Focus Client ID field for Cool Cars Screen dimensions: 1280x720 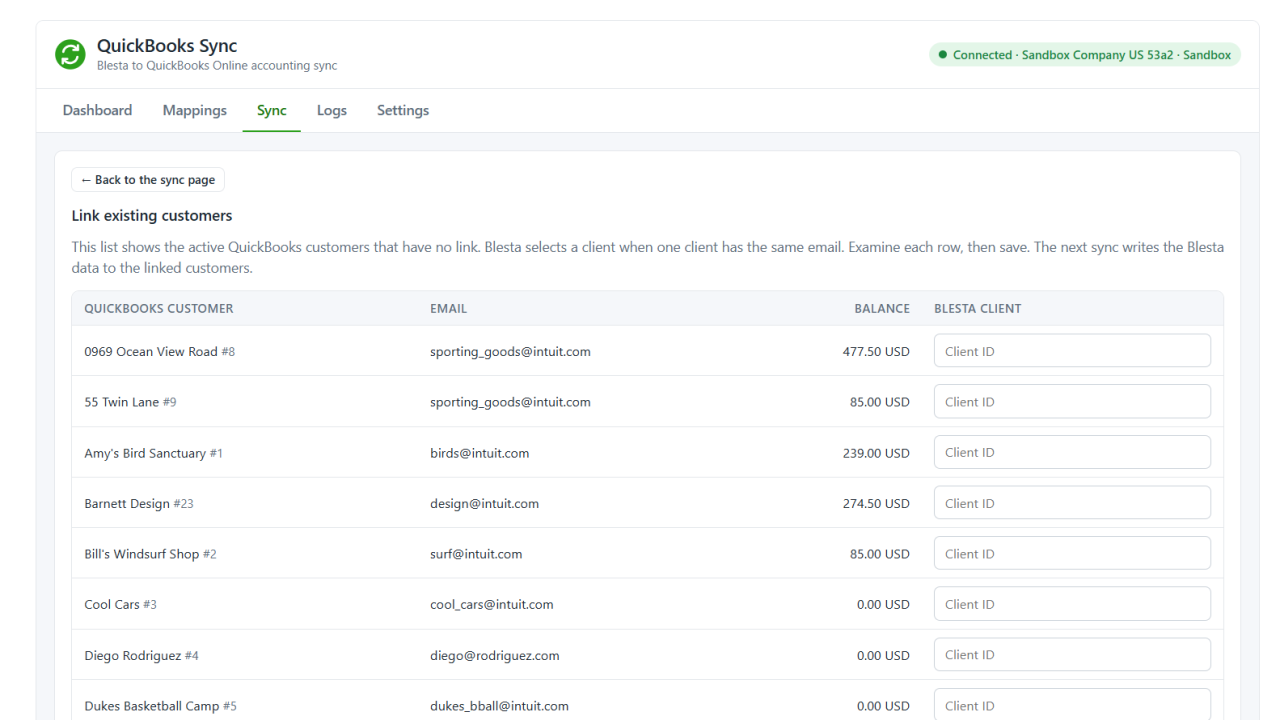click(1072, 604)
